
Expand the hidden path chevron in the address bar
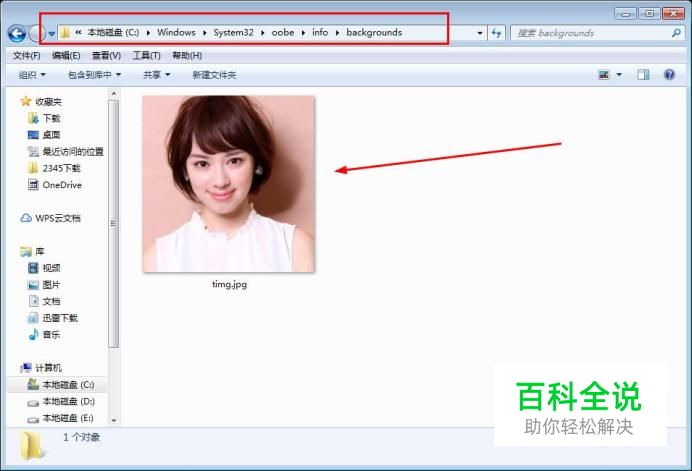(78, 32)
